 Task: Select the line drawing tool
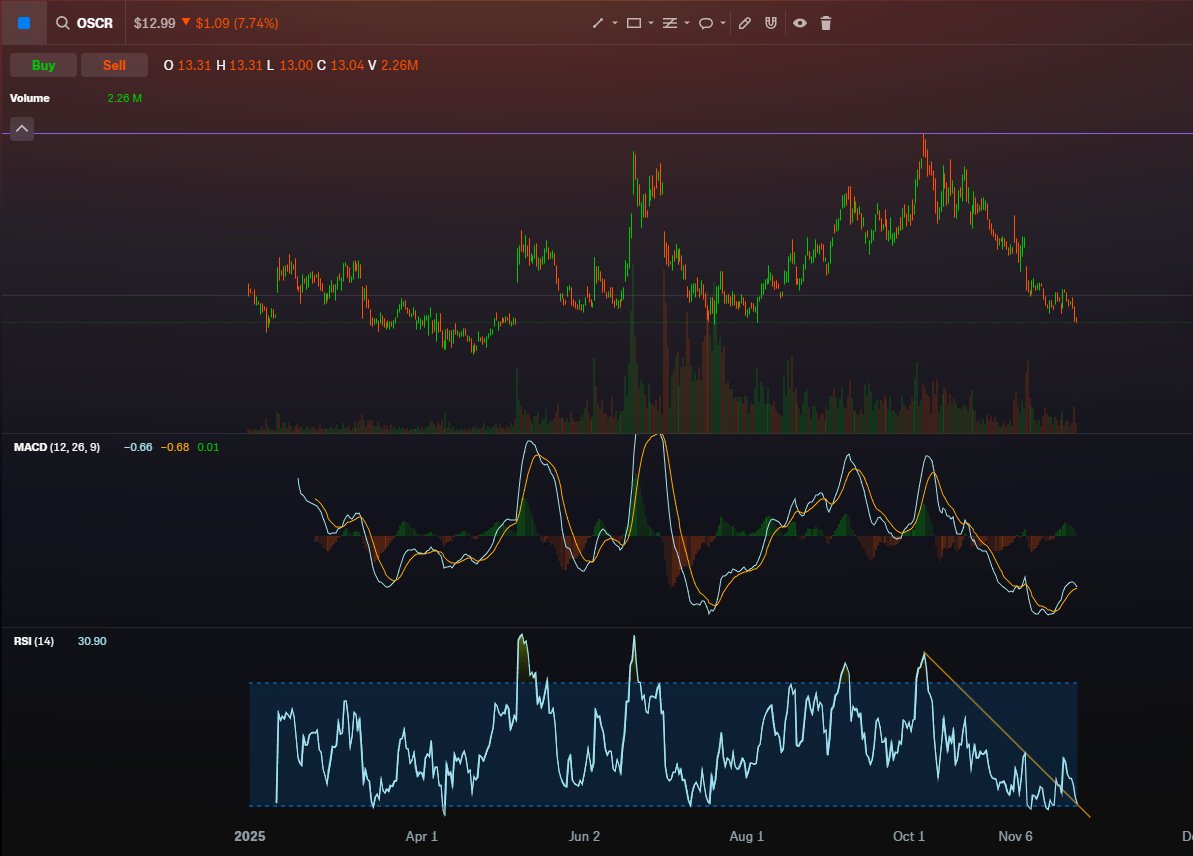tap(598, 23)
